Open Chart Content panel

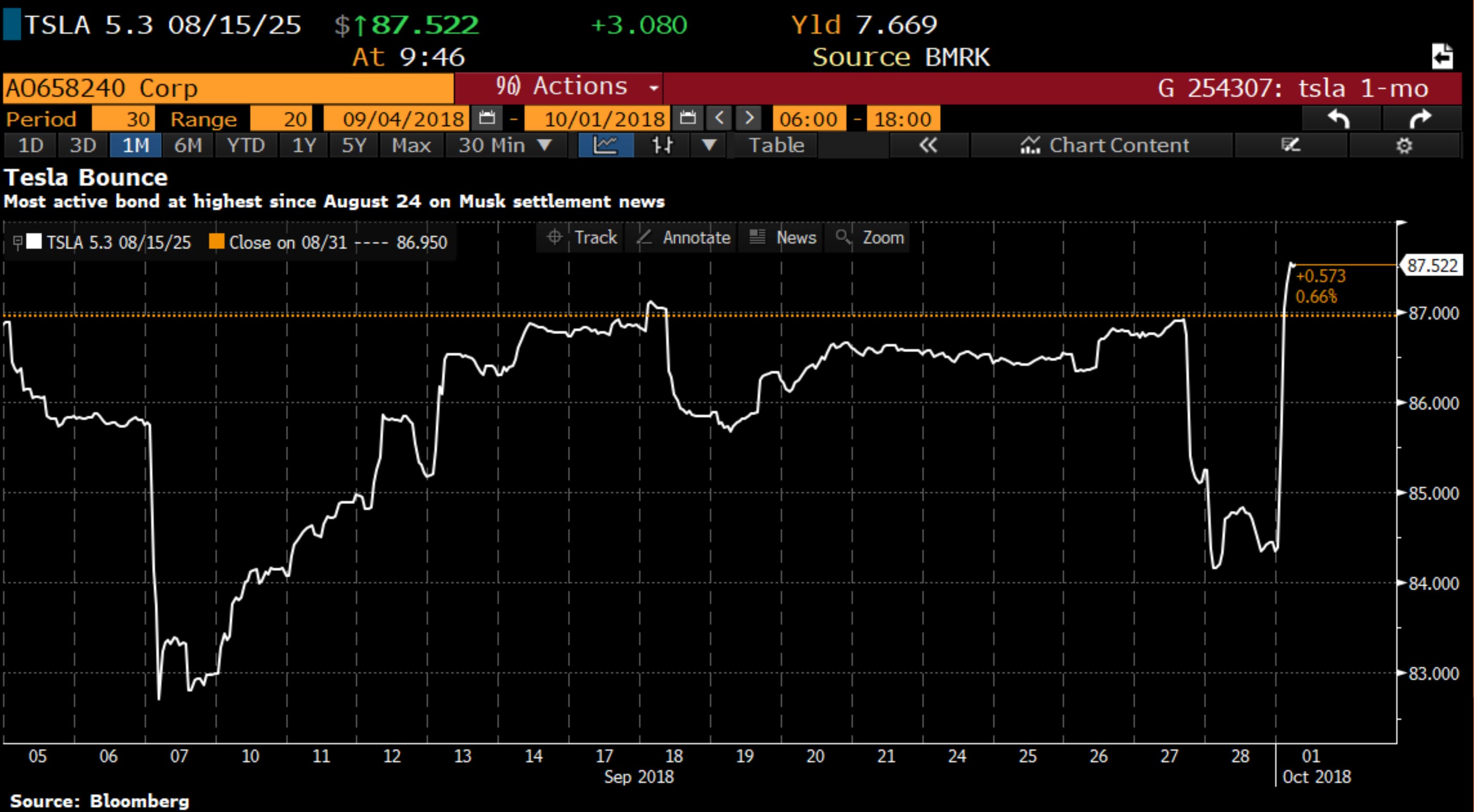(x=1103, y=145)
